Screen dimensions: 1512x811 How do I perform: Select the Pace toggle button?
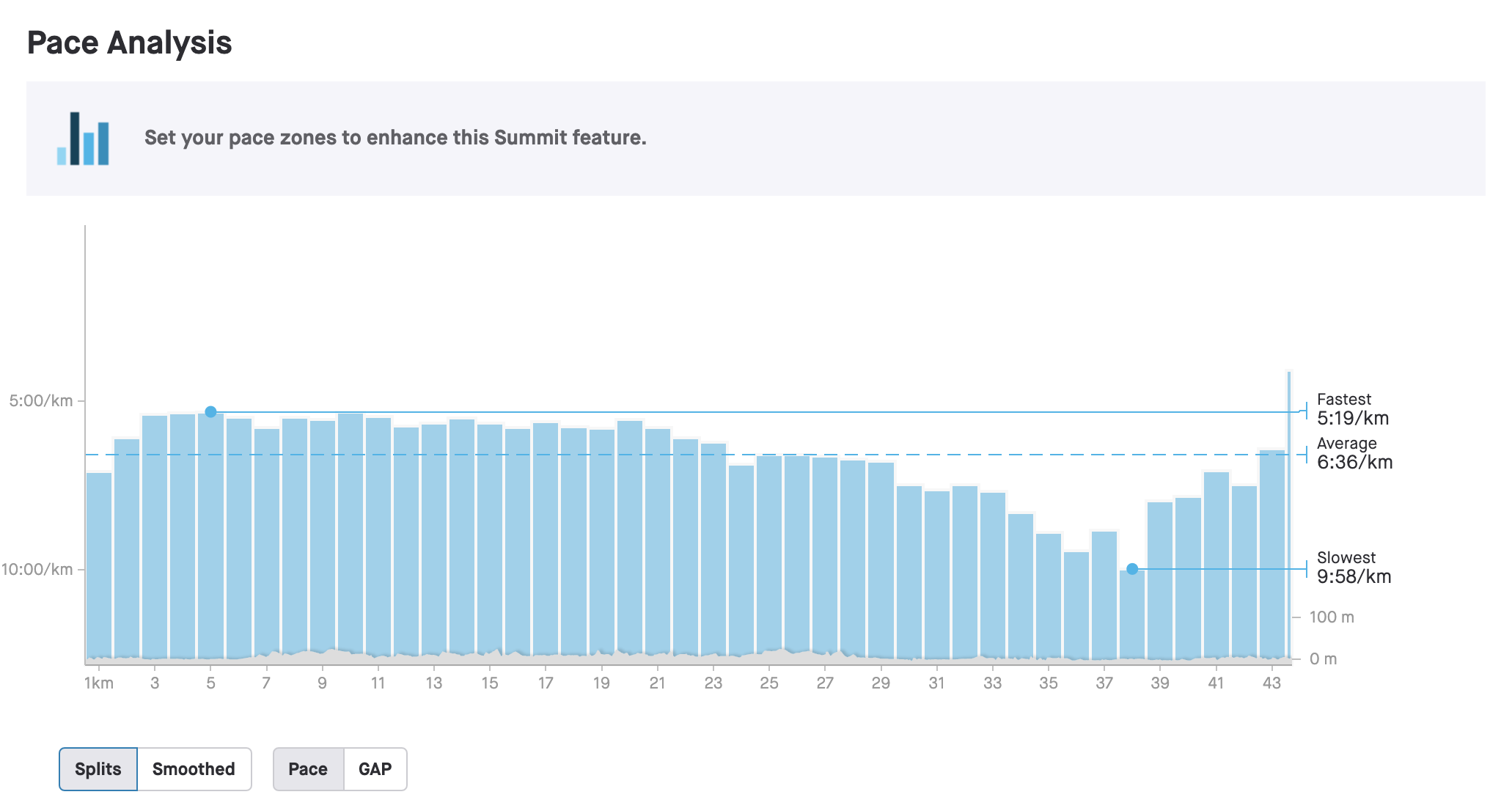(x=308, y=769)
